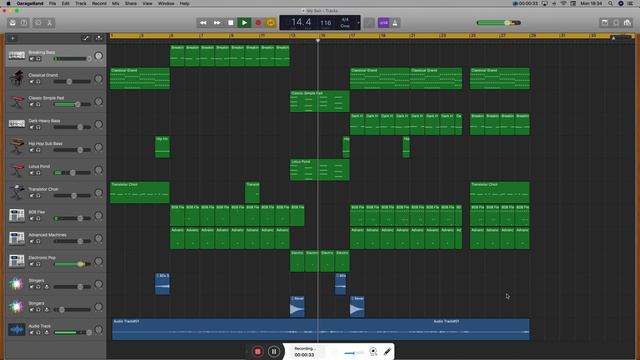Solo the Classical Grand track
This screenshot has height=360, width=640.
[x=38, y=82]
